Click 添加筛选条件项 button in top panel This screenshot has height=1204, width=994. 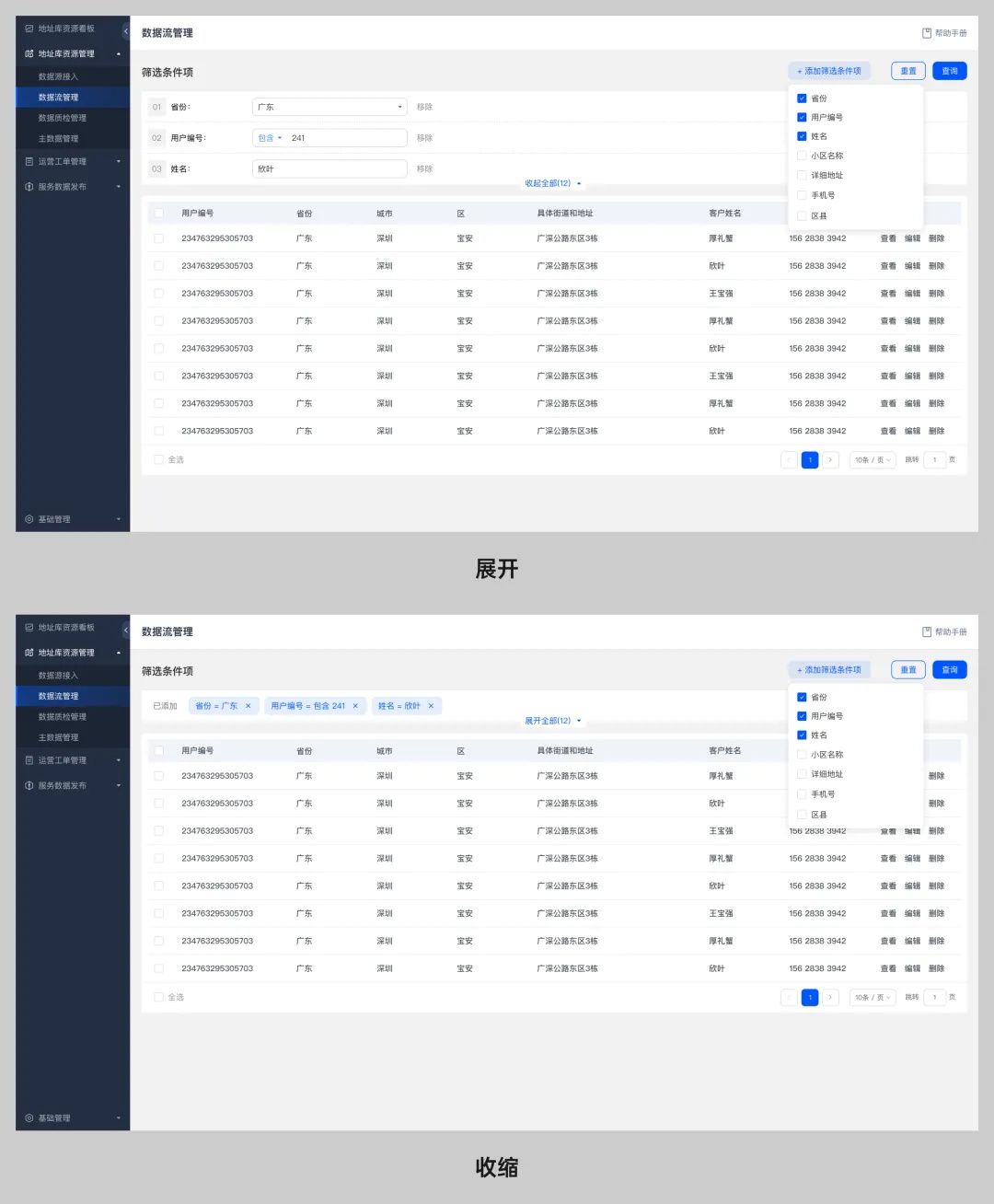click(x=829, y=71)
